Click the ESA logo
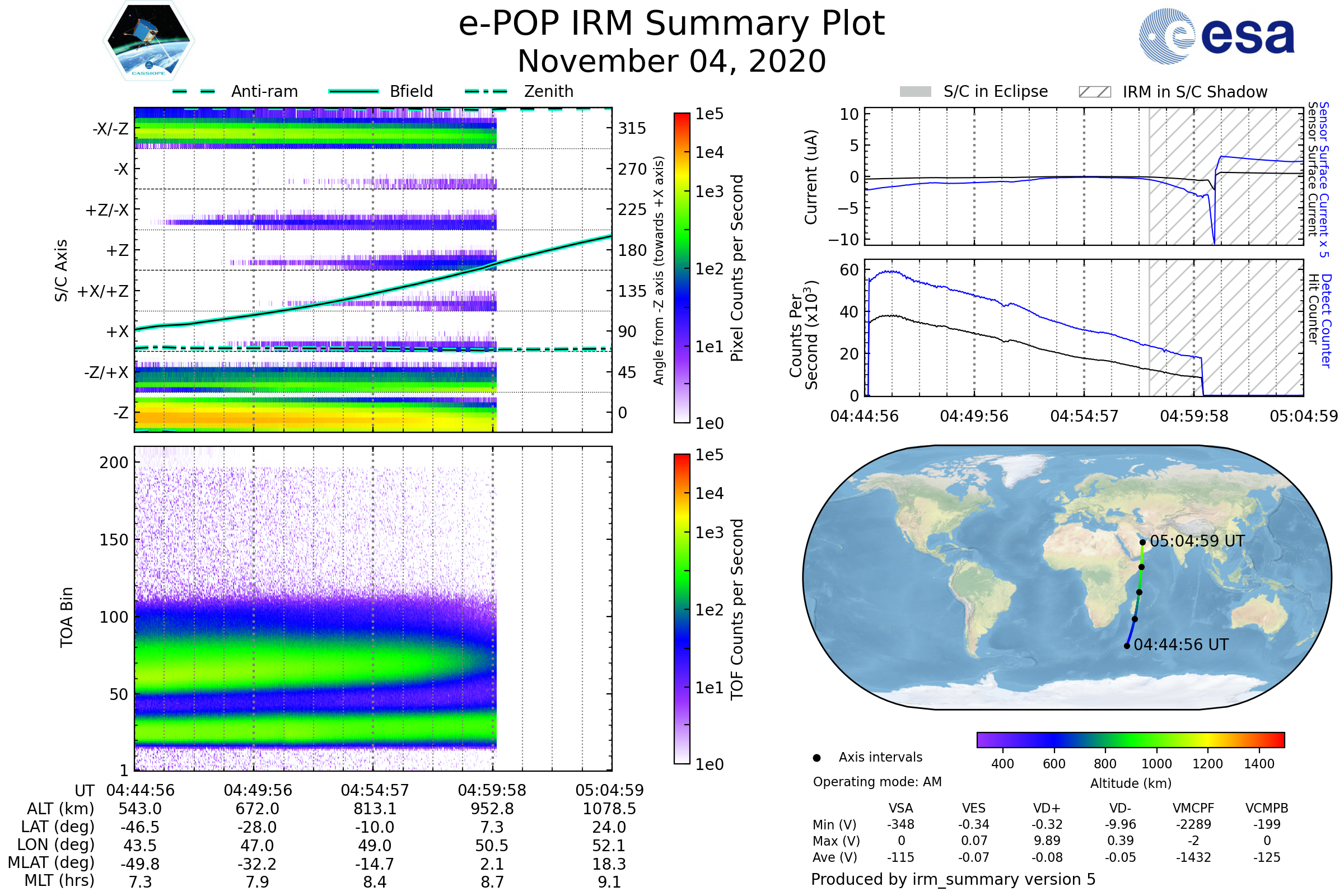Viewport: 1344px width, 896px height. [1217, 36]
